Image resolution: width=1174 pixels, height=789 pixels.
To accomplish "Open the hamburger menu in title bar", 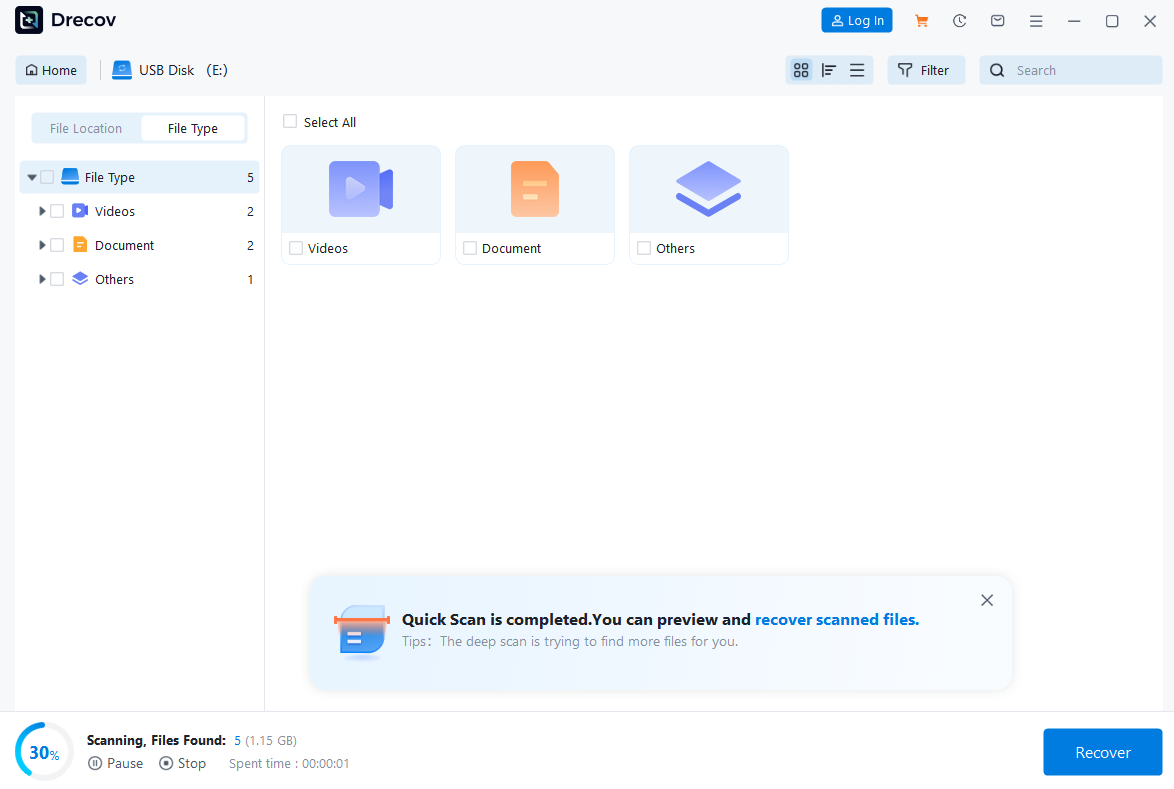I will coord(1036,21).
